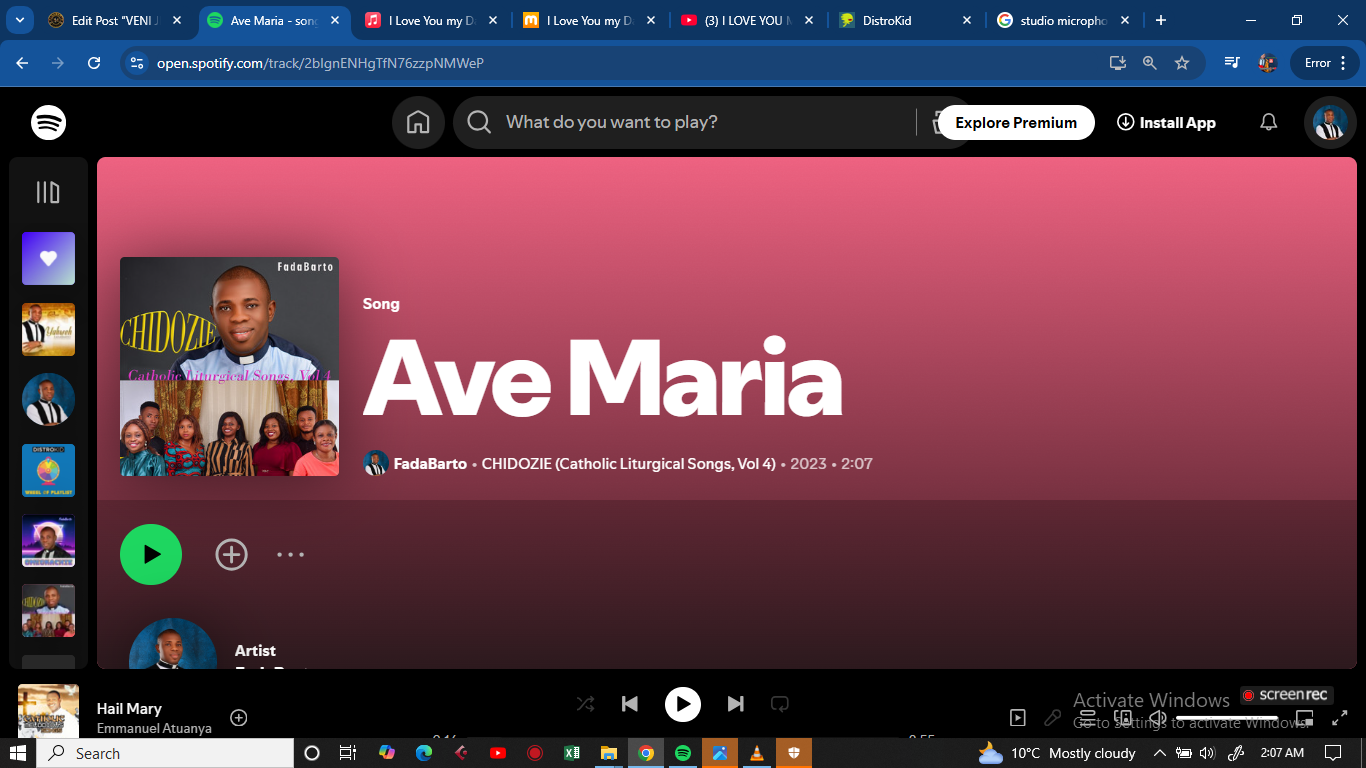Open Chrome Error menu button
Screen dimensions: 1366x768
(x=1325, y=63)
